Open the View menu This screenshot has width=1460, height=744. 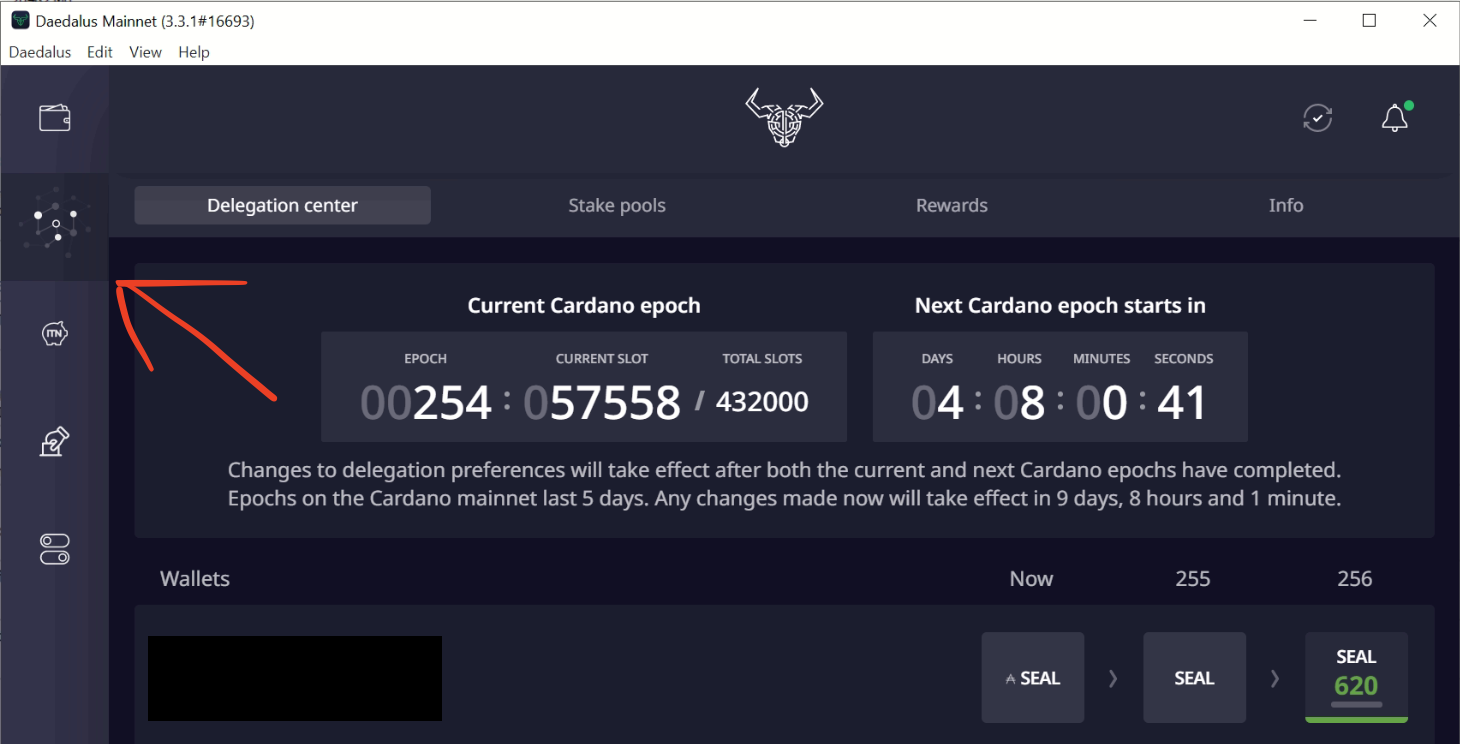[145, 52]
